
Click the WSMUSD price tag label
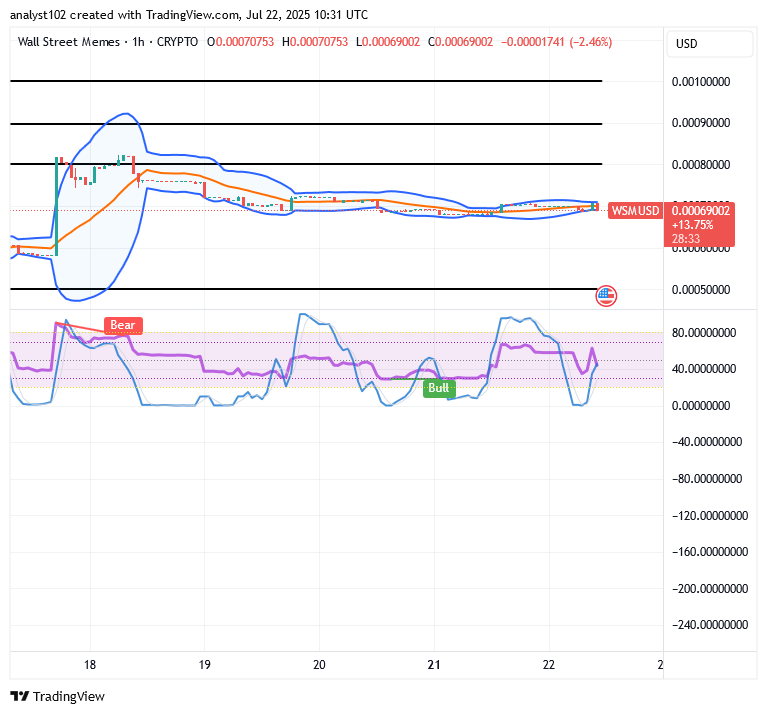[x=635, y=211]
